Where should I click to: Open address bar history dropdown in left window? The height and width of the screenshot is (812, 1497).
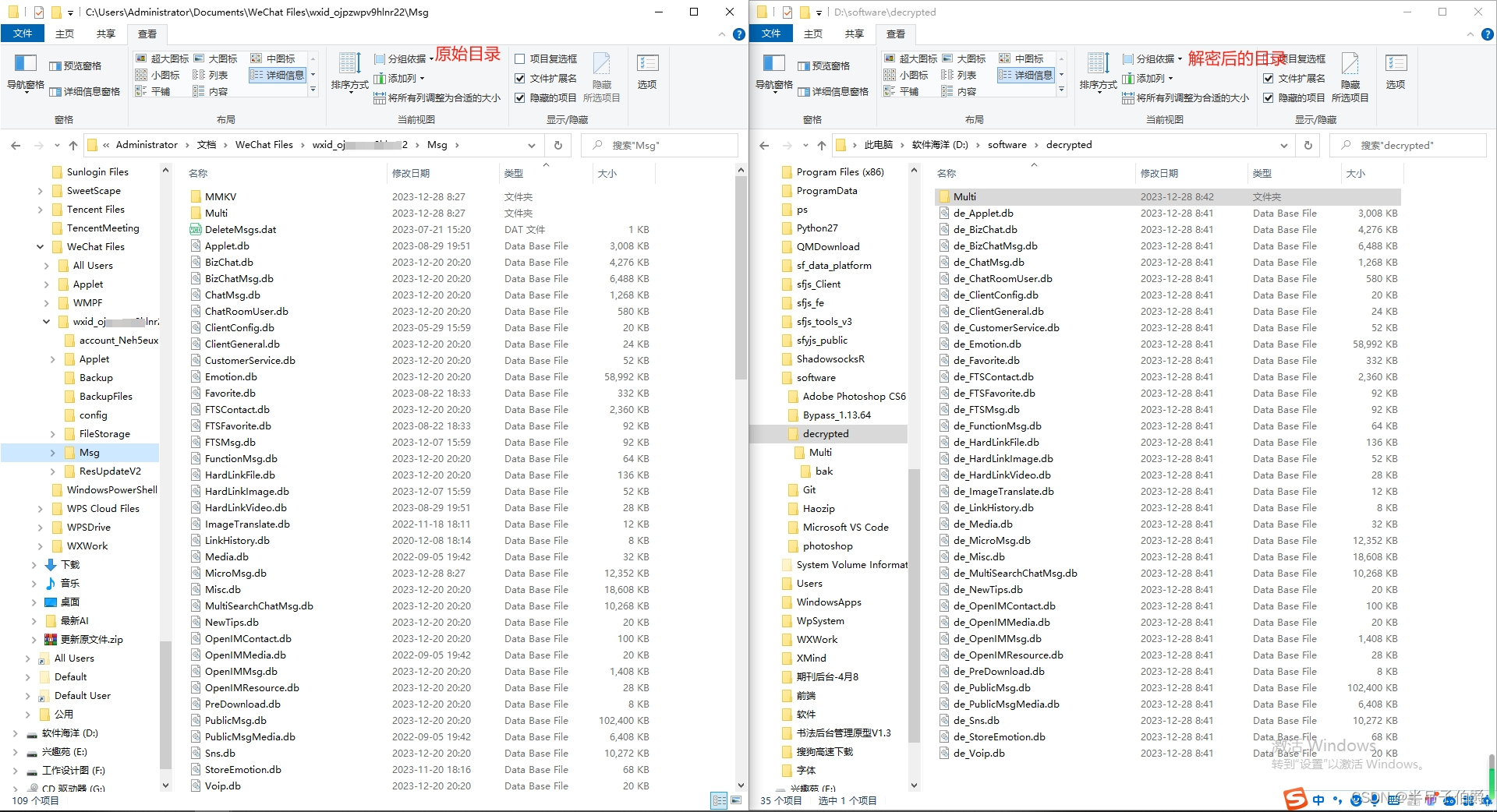pyautogui.click(x=532, y=145)
